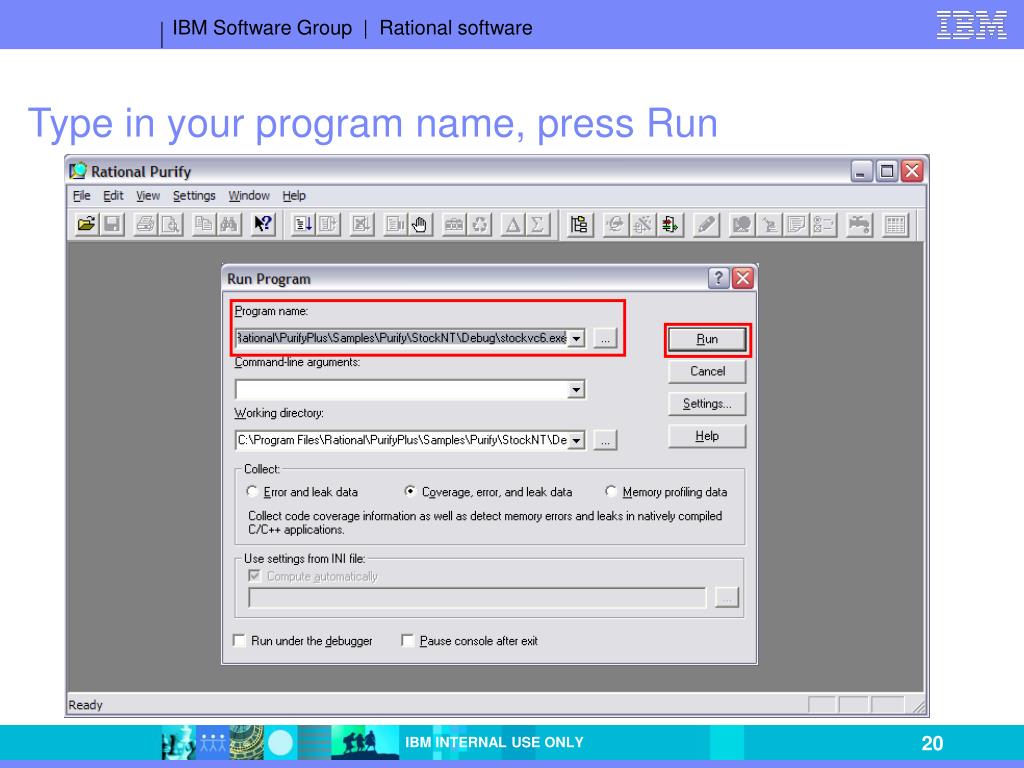Browse working directory with ... button

pyautogui.click(x=605, y=441)
